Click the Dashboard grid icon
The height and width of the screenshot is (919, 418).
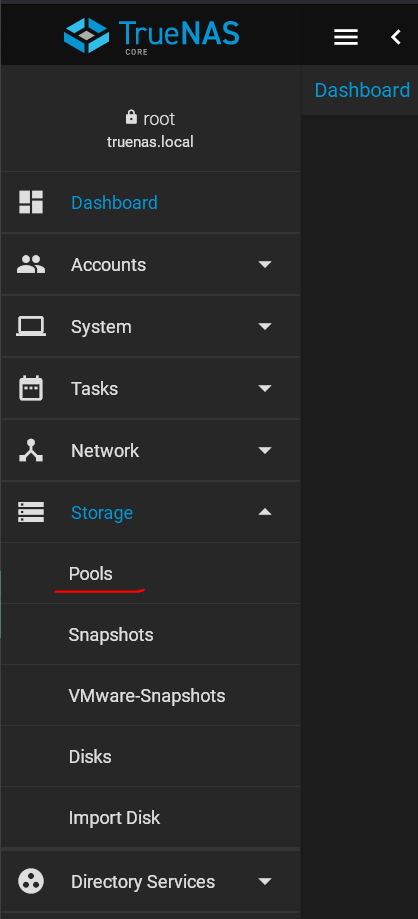31,202
